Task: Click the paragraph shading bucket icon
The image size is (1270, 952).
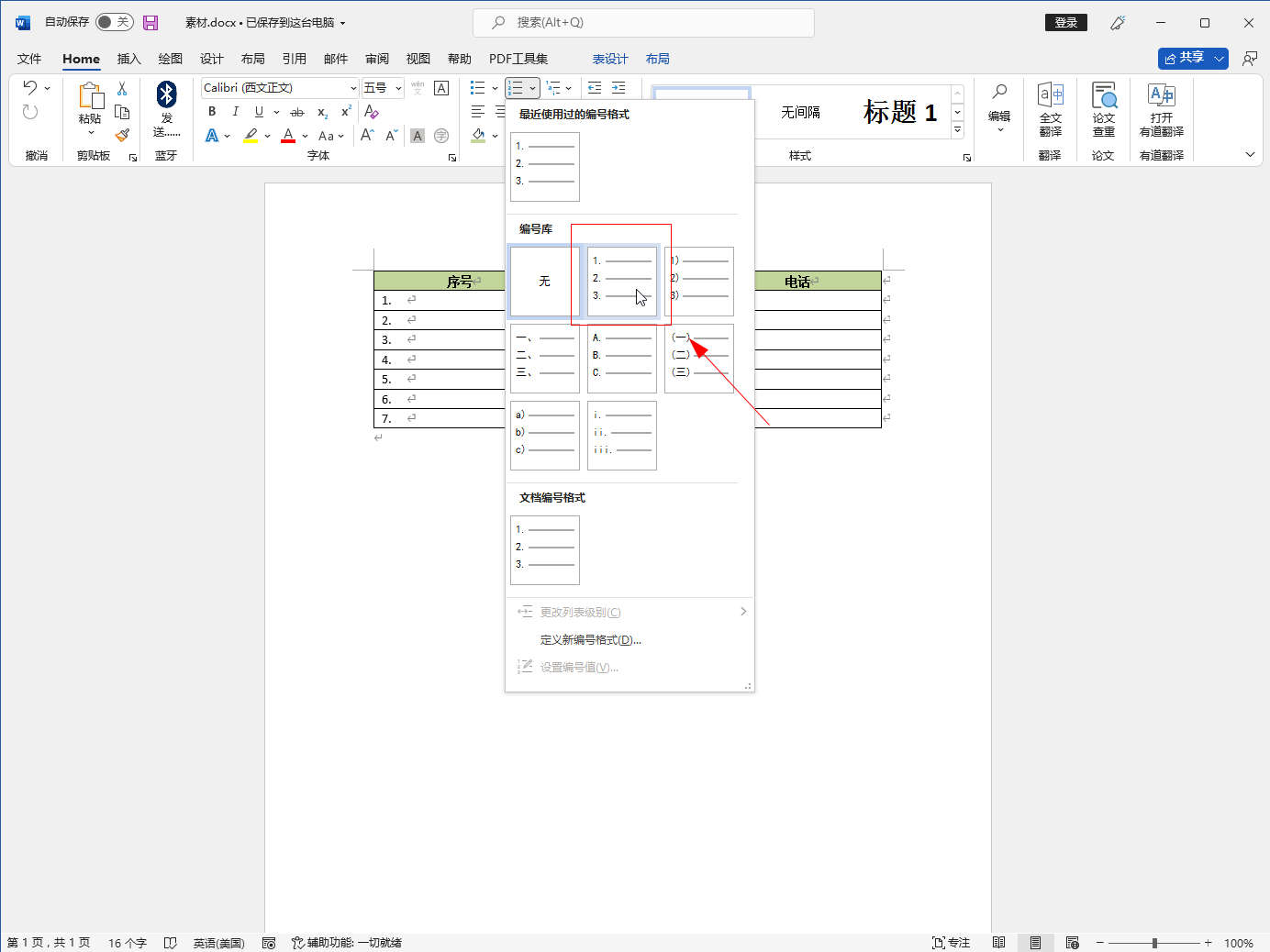Action: pos(478,136)
